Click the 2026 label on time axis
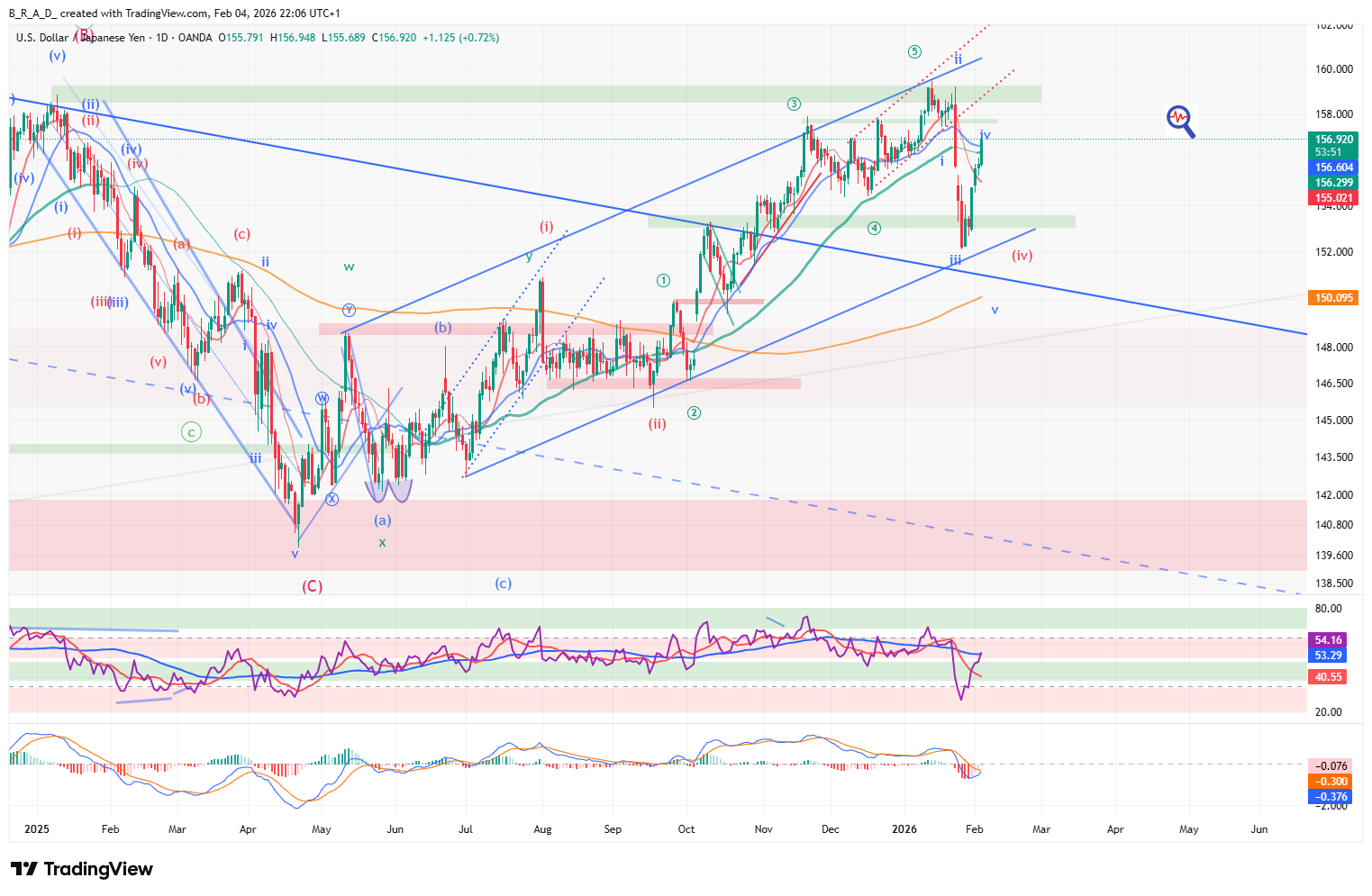The width and height of the screenshot is (1372, 896). tap(904, 829)
